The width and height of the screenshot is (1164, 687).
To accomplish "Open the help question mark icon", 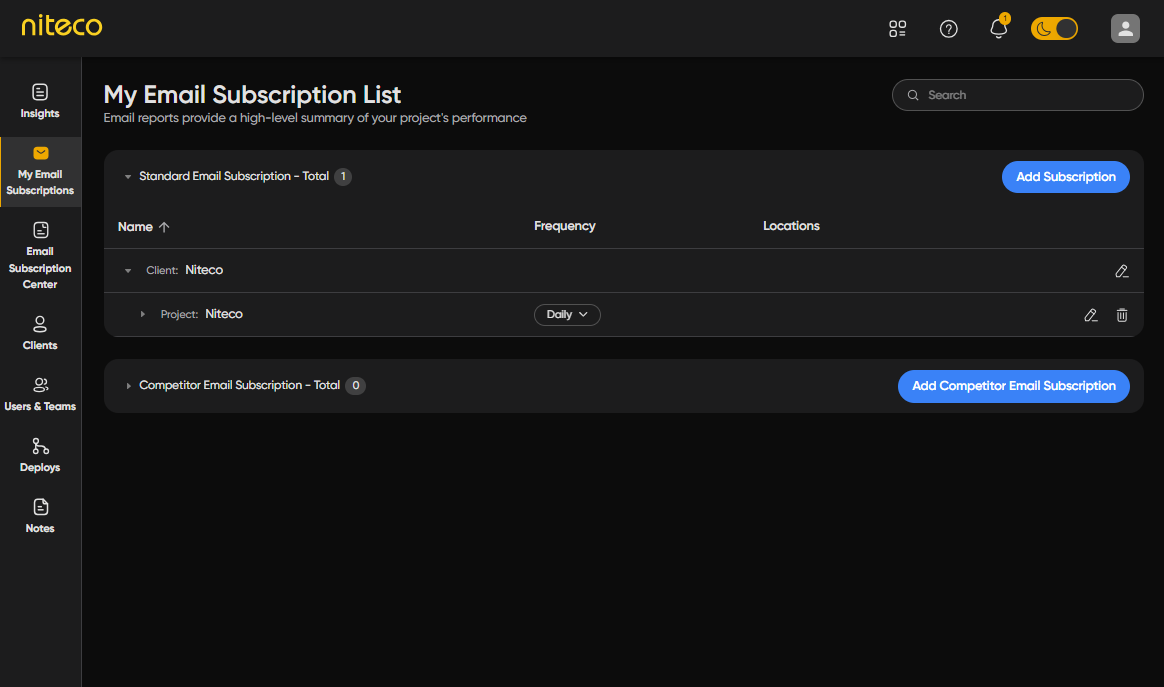I will [948, 29].
